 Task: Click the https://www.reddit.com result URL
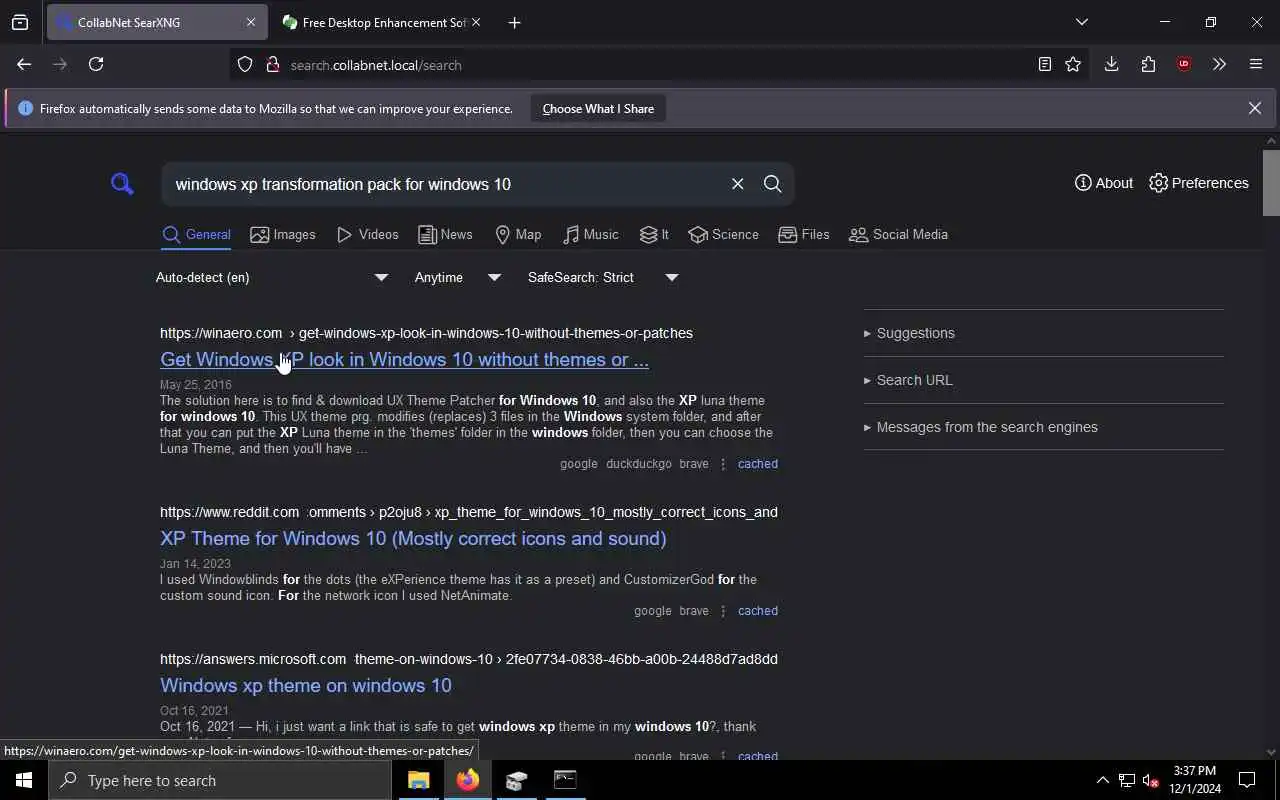tap(469, 512)
